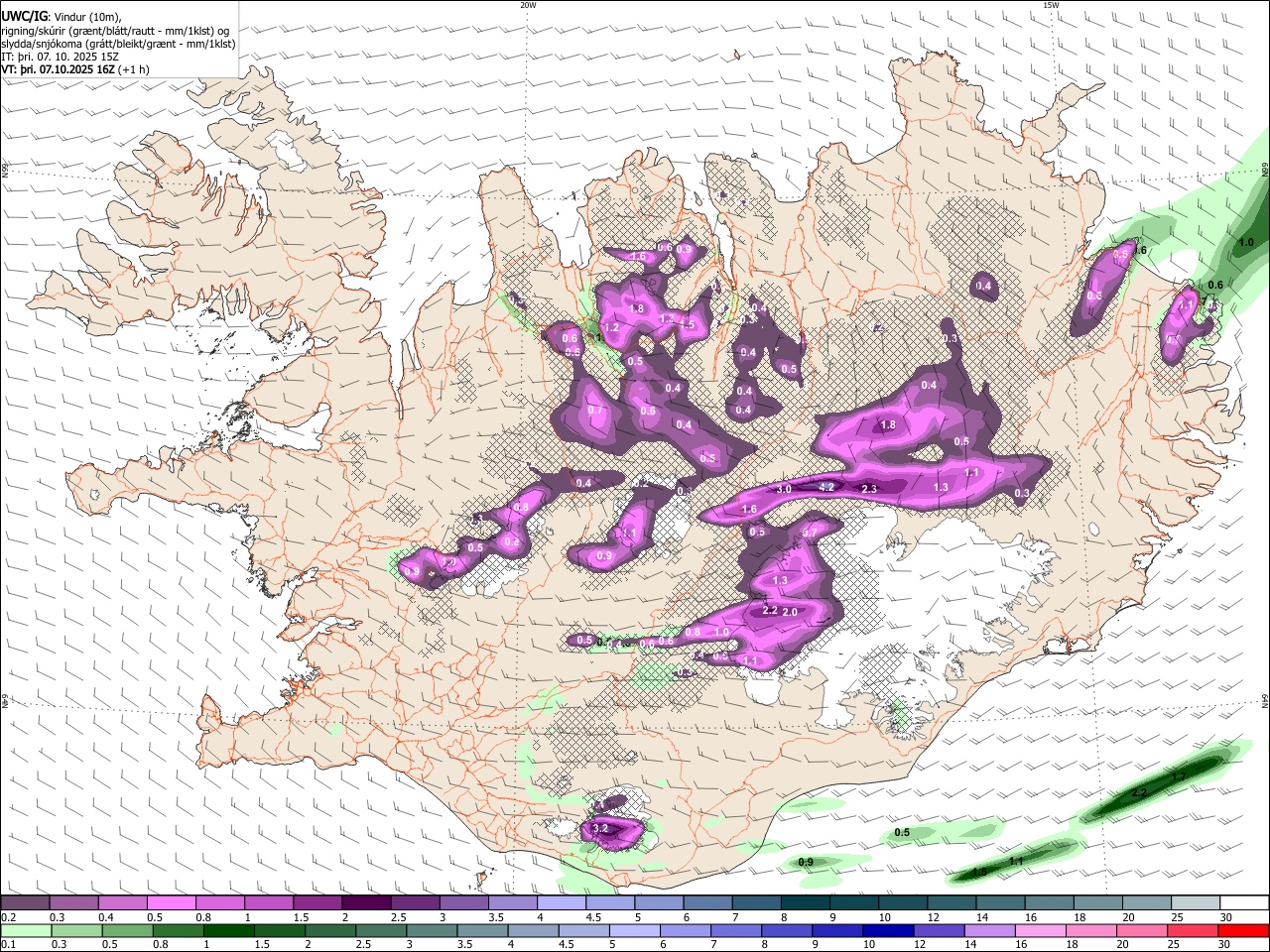Select the darkest green 1–1.5 rain legend swatch
The image size is (1270, 952).
[229, 931]
